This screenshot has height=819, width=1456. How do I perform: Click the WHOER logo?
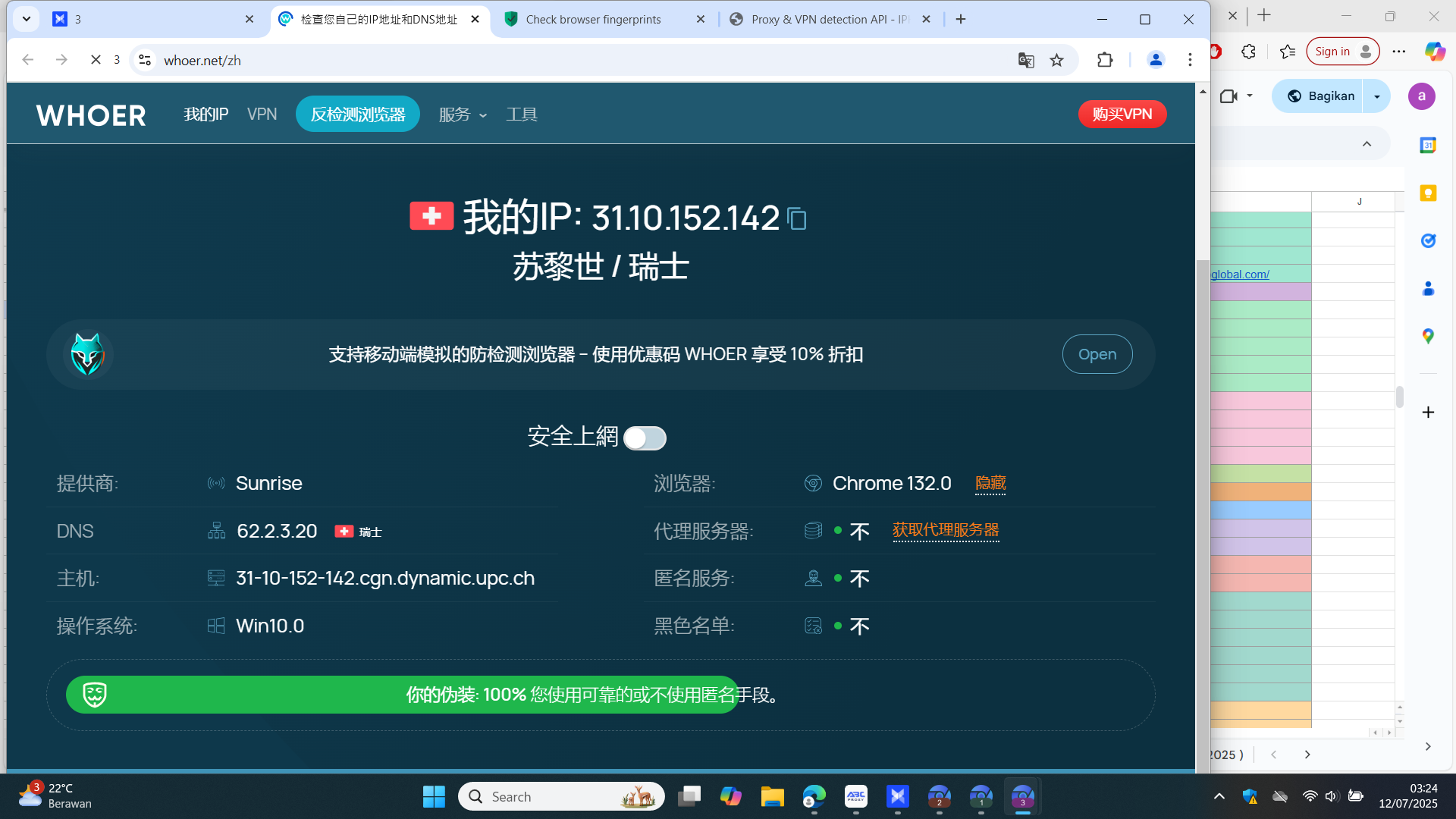(91, 115)
